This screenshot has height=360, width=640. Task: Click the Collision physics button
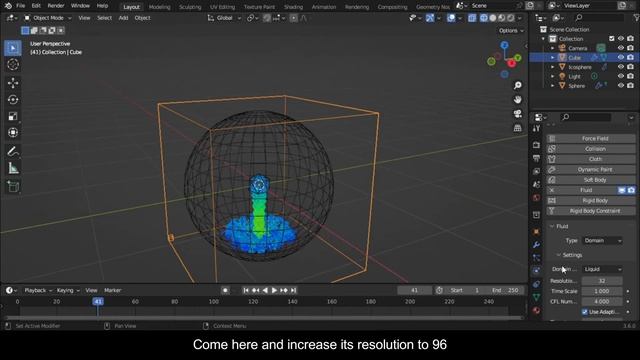(591, 149)
